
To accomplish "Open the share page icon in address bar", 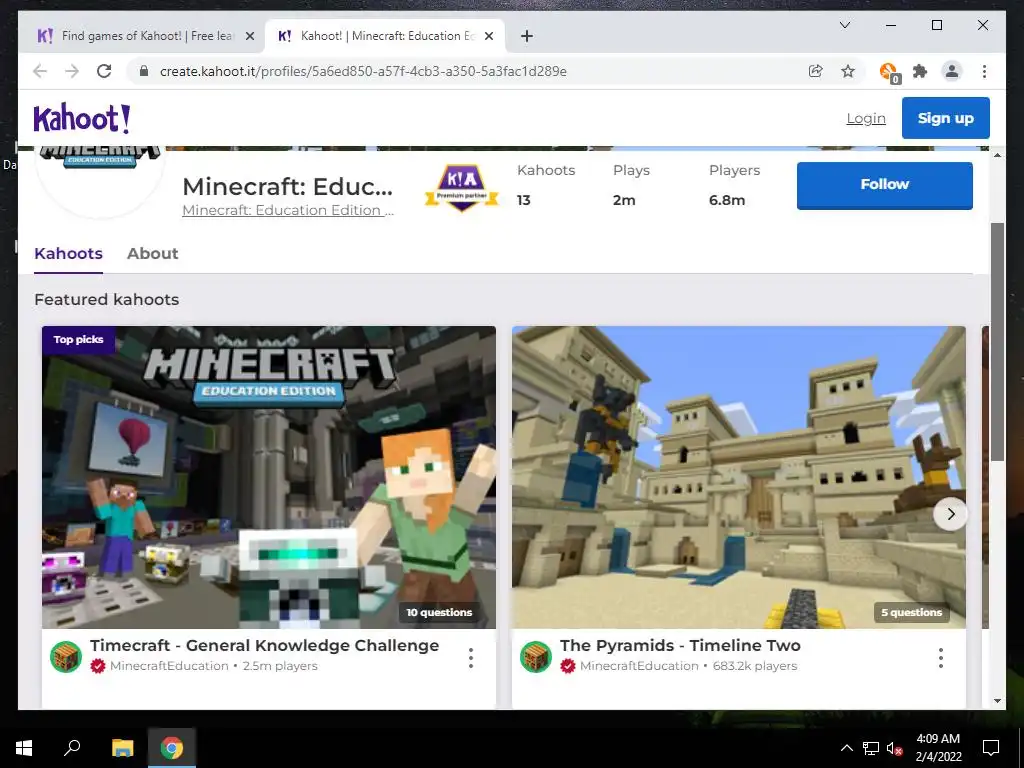I will point(815,71).
